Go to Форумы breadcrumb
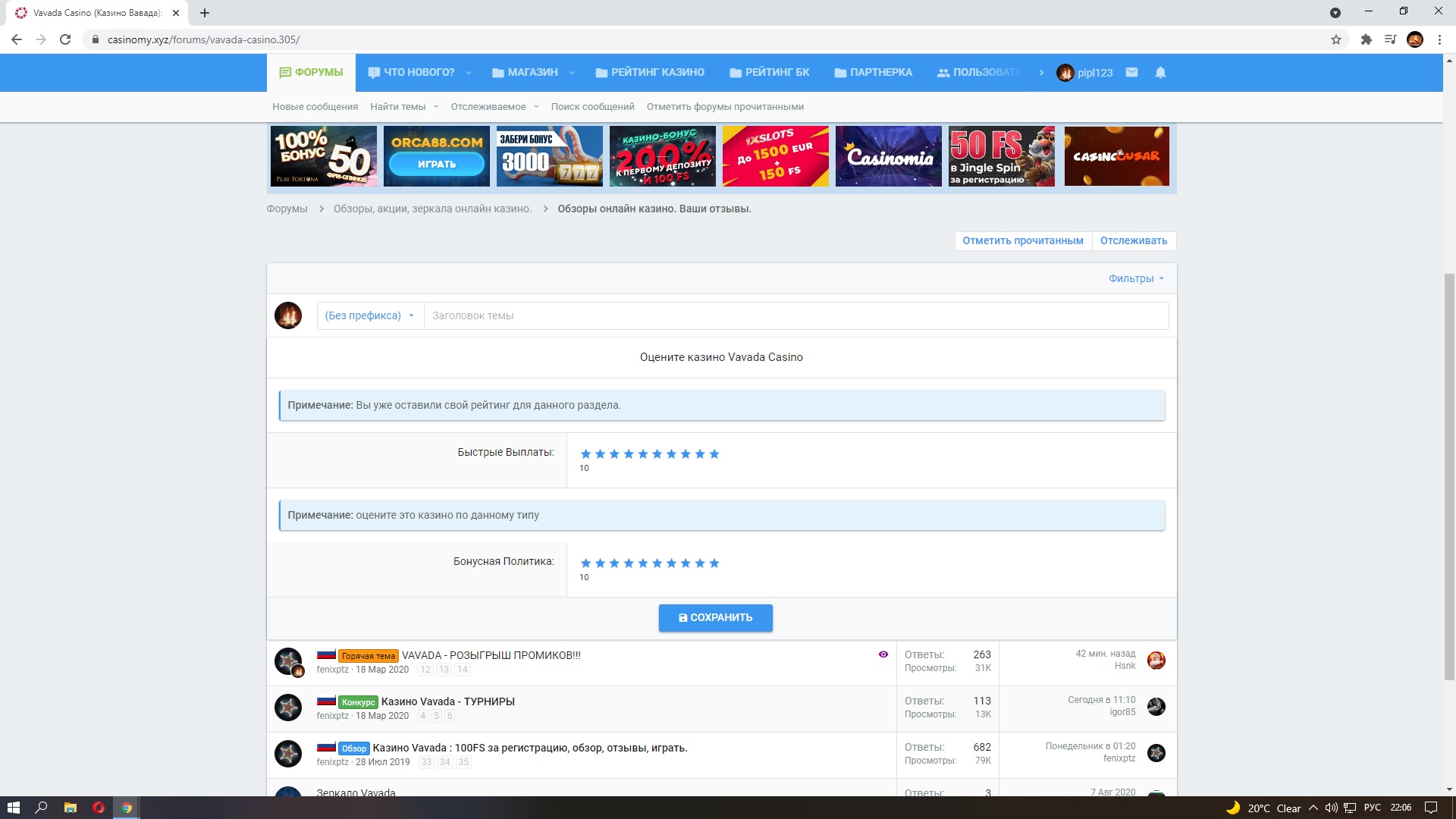Viewport: 1456px width, 819px height. point(287,209)
